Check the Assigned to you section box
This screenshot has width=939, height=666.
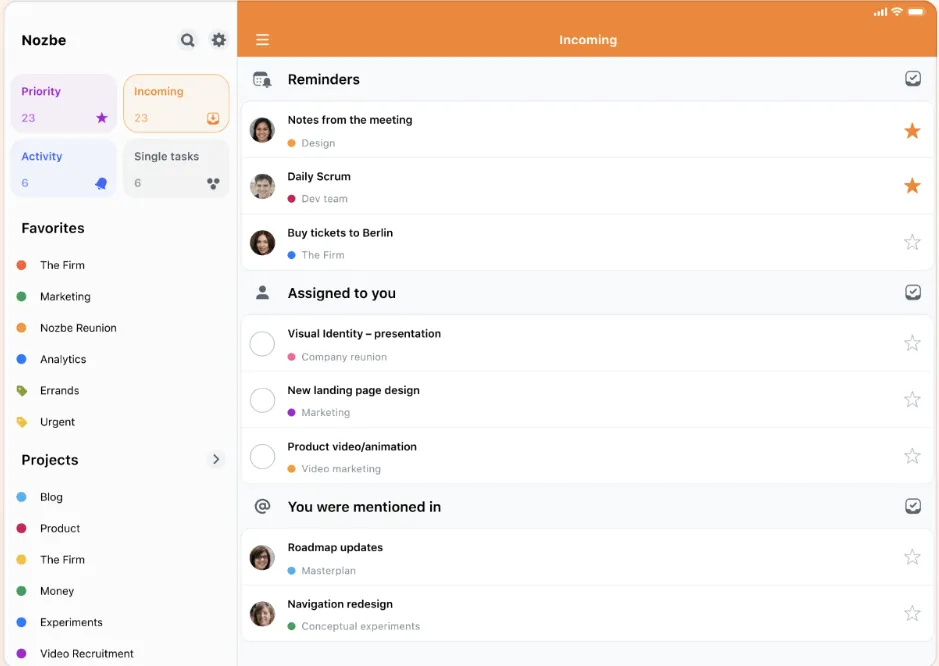click(913, 292)
